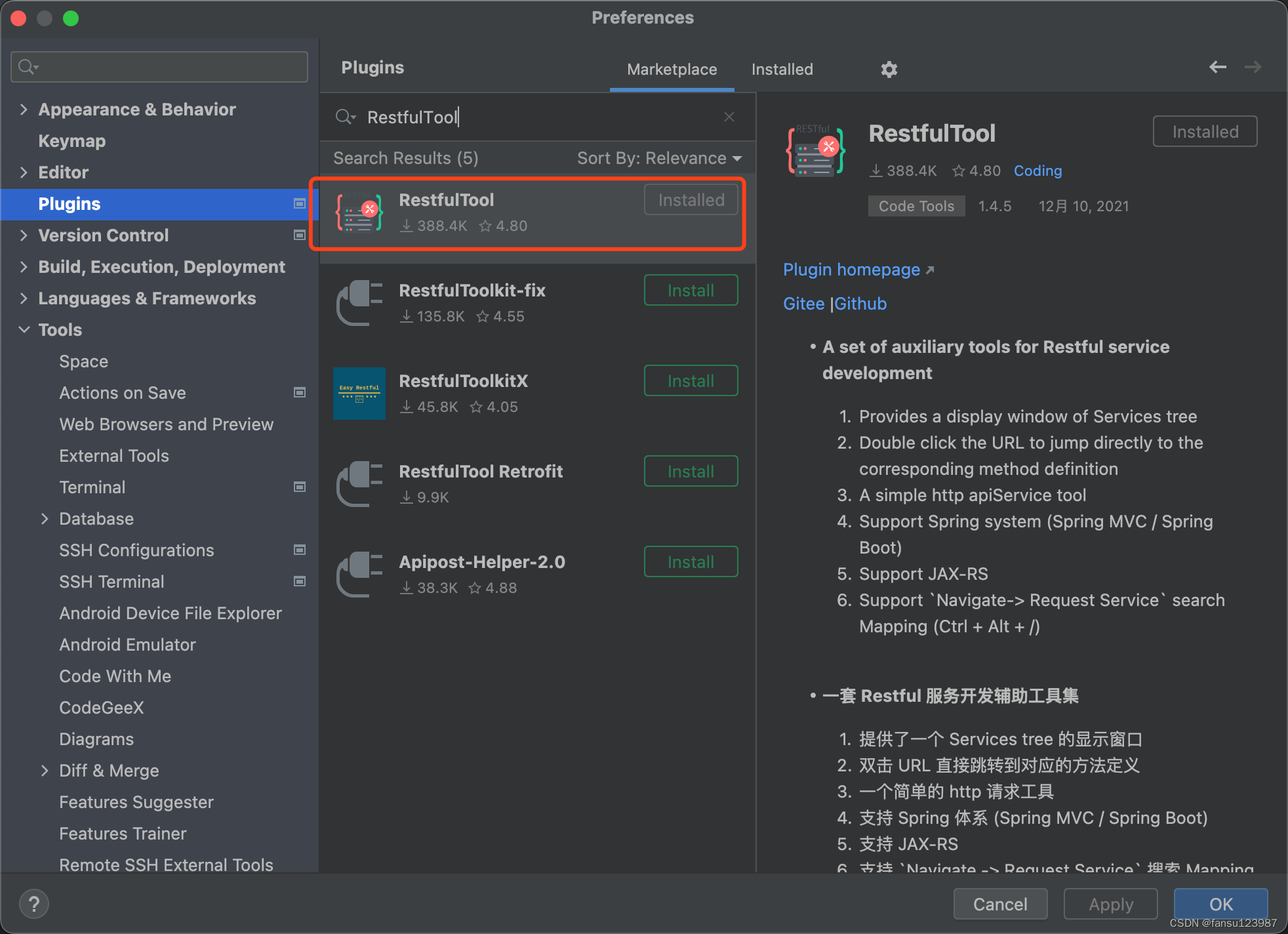This screenshot has width=1288, height=934.
Task: Click Installed button in plugin details header
Action: pyautogui.click(x=1205, y=131)
